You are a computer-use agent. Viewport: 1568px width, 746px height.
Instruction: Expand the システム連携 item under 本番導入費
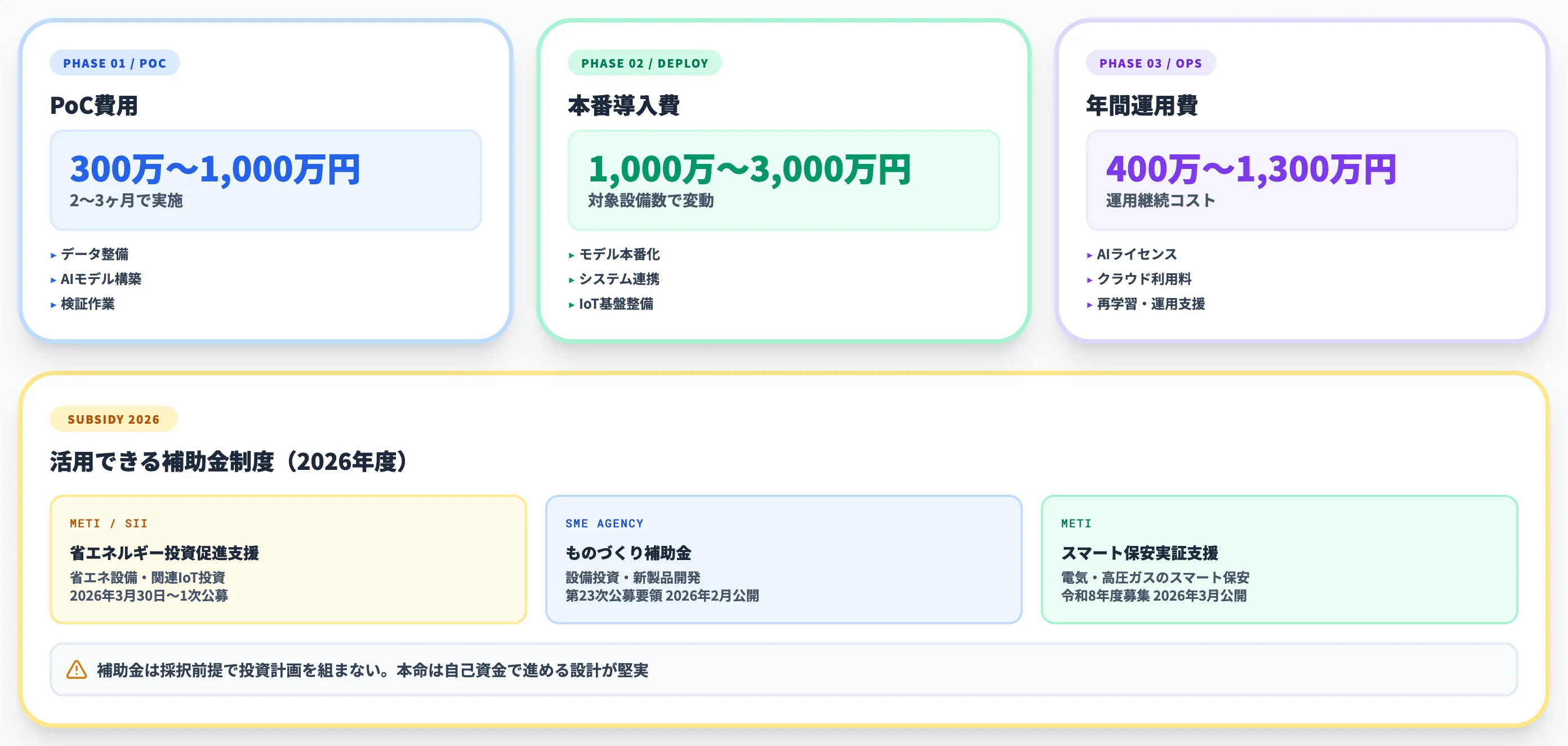[x=620, y=279]
